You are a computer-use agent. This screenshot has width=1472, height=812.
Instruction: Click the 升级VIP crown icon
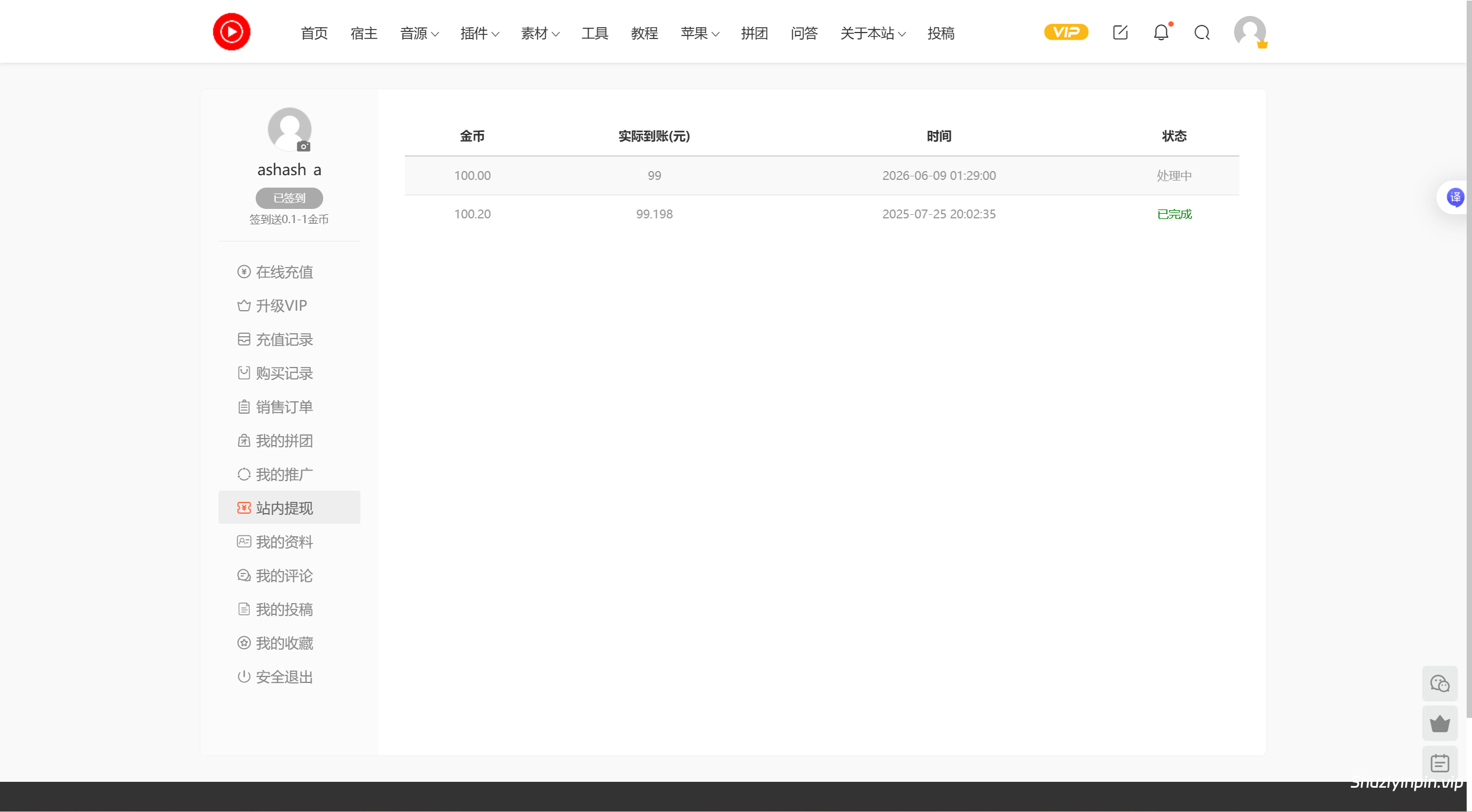244,305
